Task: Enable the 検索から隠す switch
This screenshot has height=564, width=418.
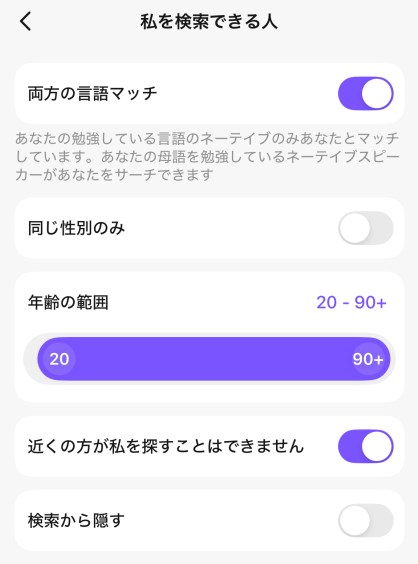Action: pyautogui.click(x=365, y=520)
